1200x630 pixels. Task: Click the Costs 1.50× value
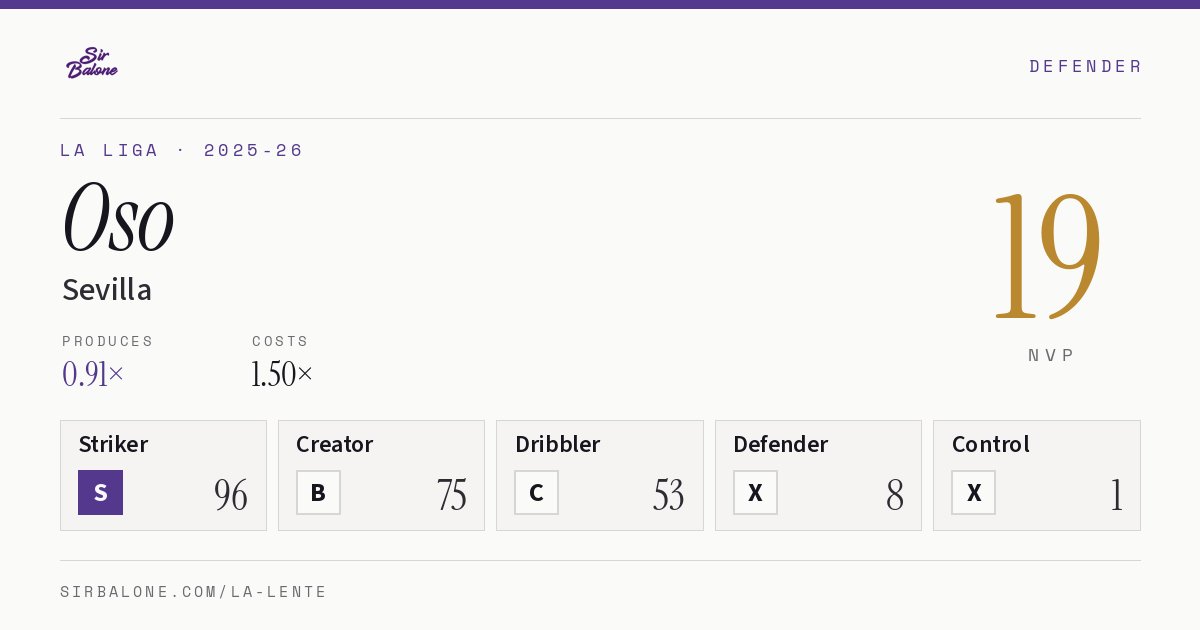[282, 374]
